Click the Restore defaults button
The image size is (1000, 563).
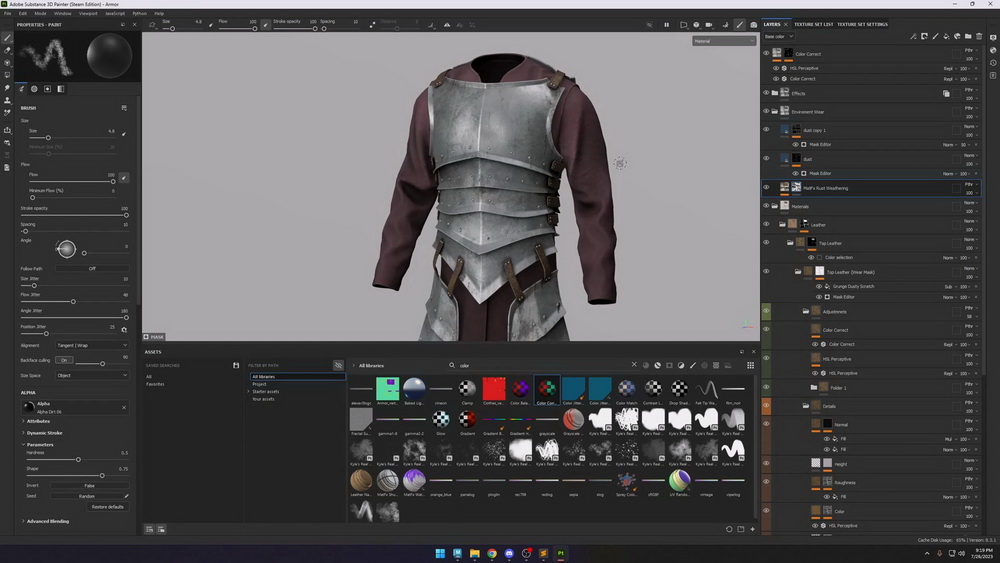tap(107, 507)
